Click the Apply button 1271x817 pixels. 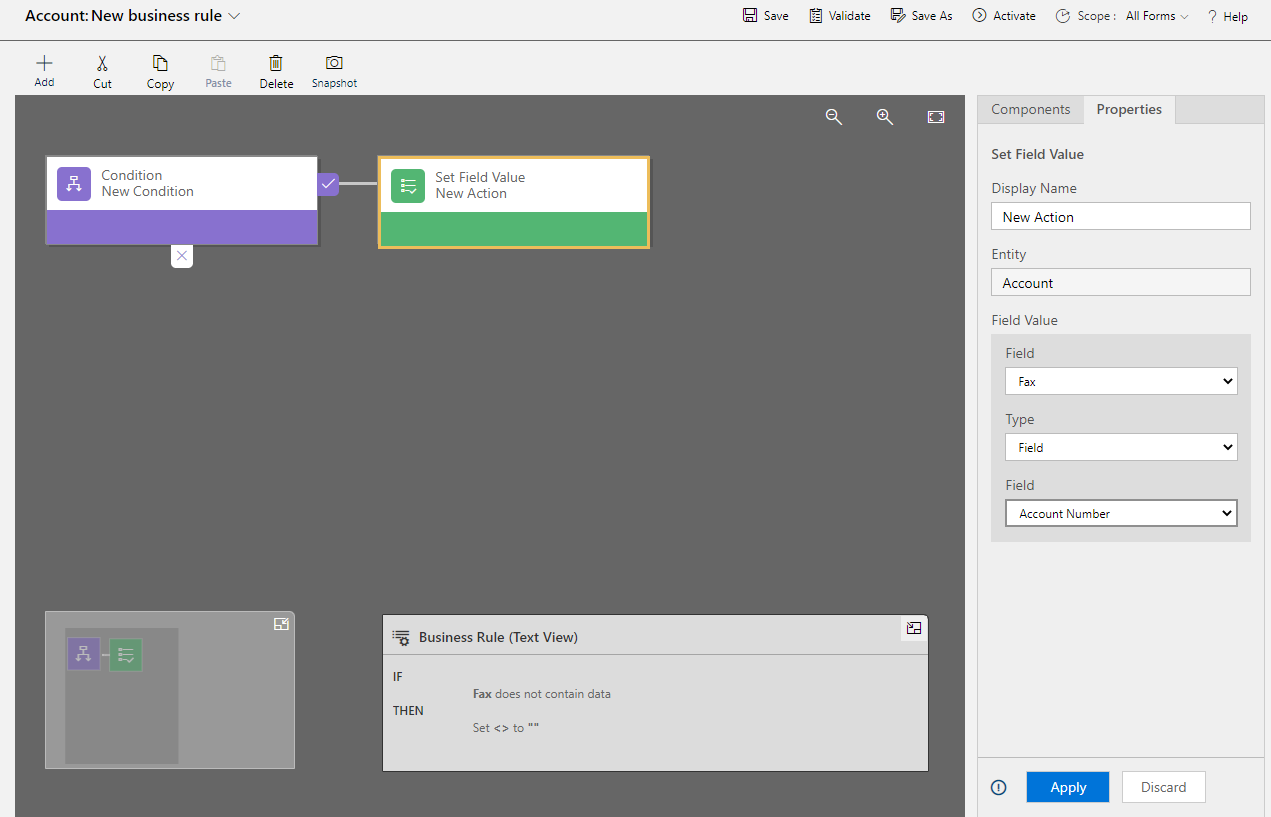click(x=1067, y=787)
